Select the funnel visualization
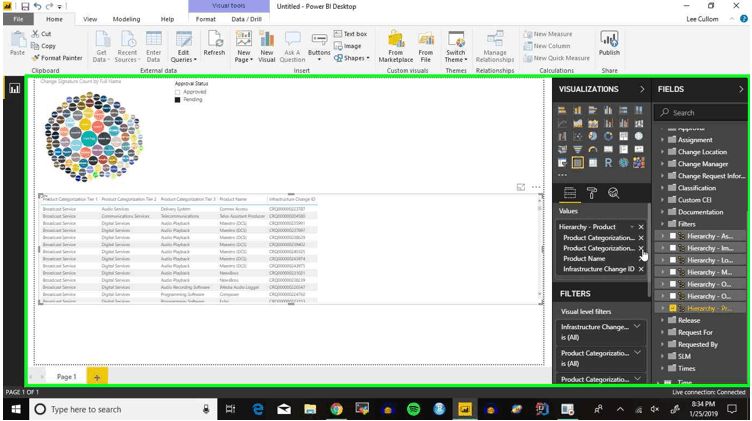The width and height of the screenshot is (752, 421). click(577, 150)
